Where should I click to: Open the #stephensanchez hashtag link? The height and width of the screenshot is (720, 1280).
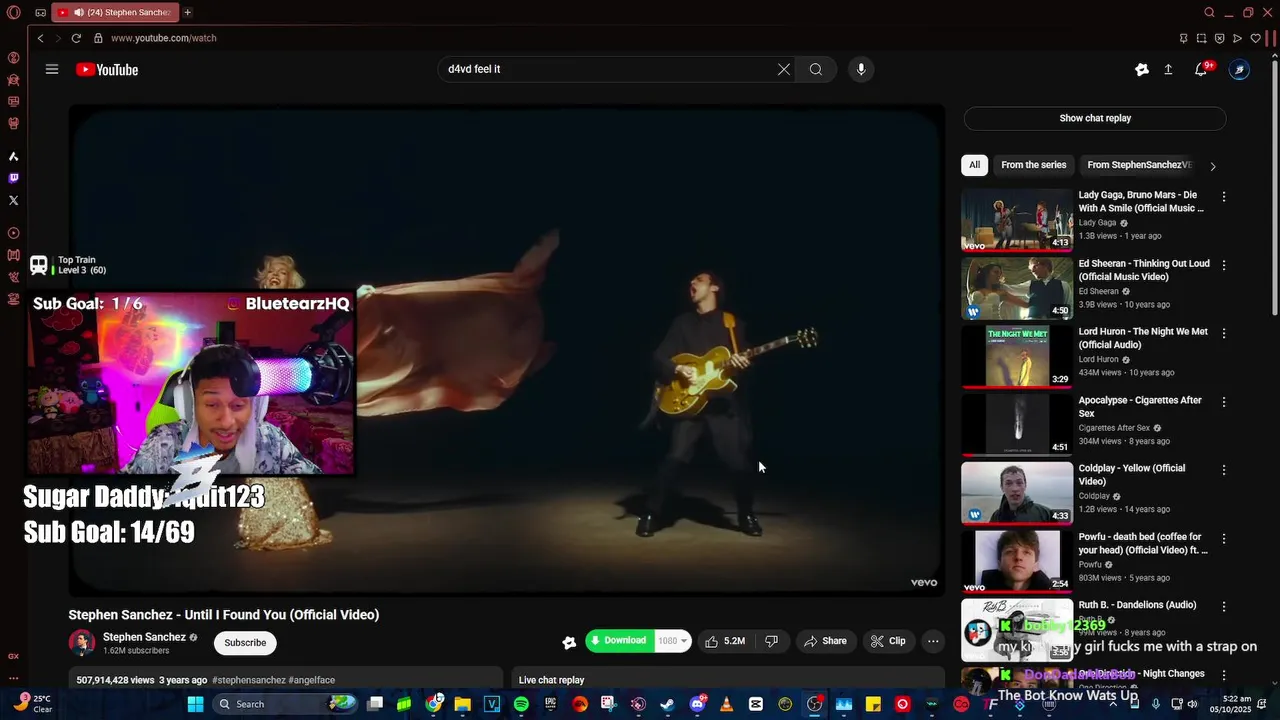[249, 680]
